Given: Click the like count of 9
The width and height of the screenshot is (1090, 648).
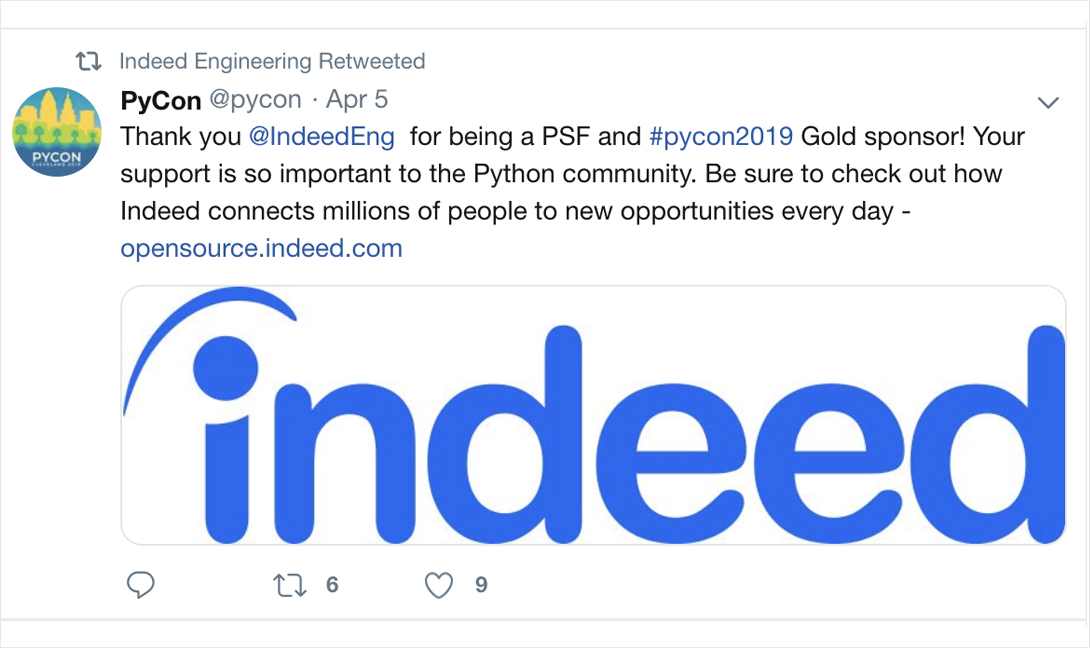Looking at the screenshot, I should [481, 584].
